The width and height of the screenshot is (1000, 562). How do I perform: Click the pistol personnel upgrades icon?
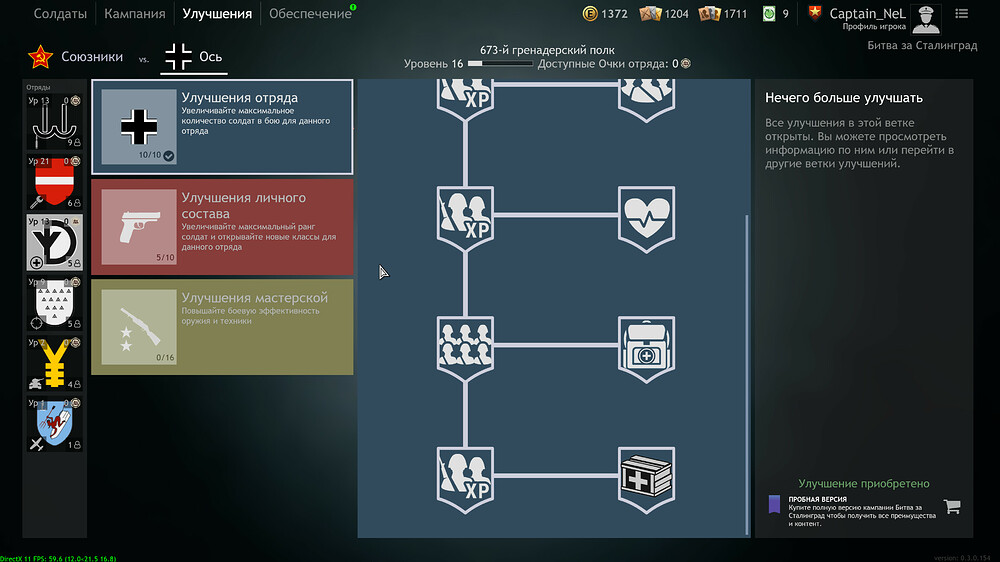(139, 227)
